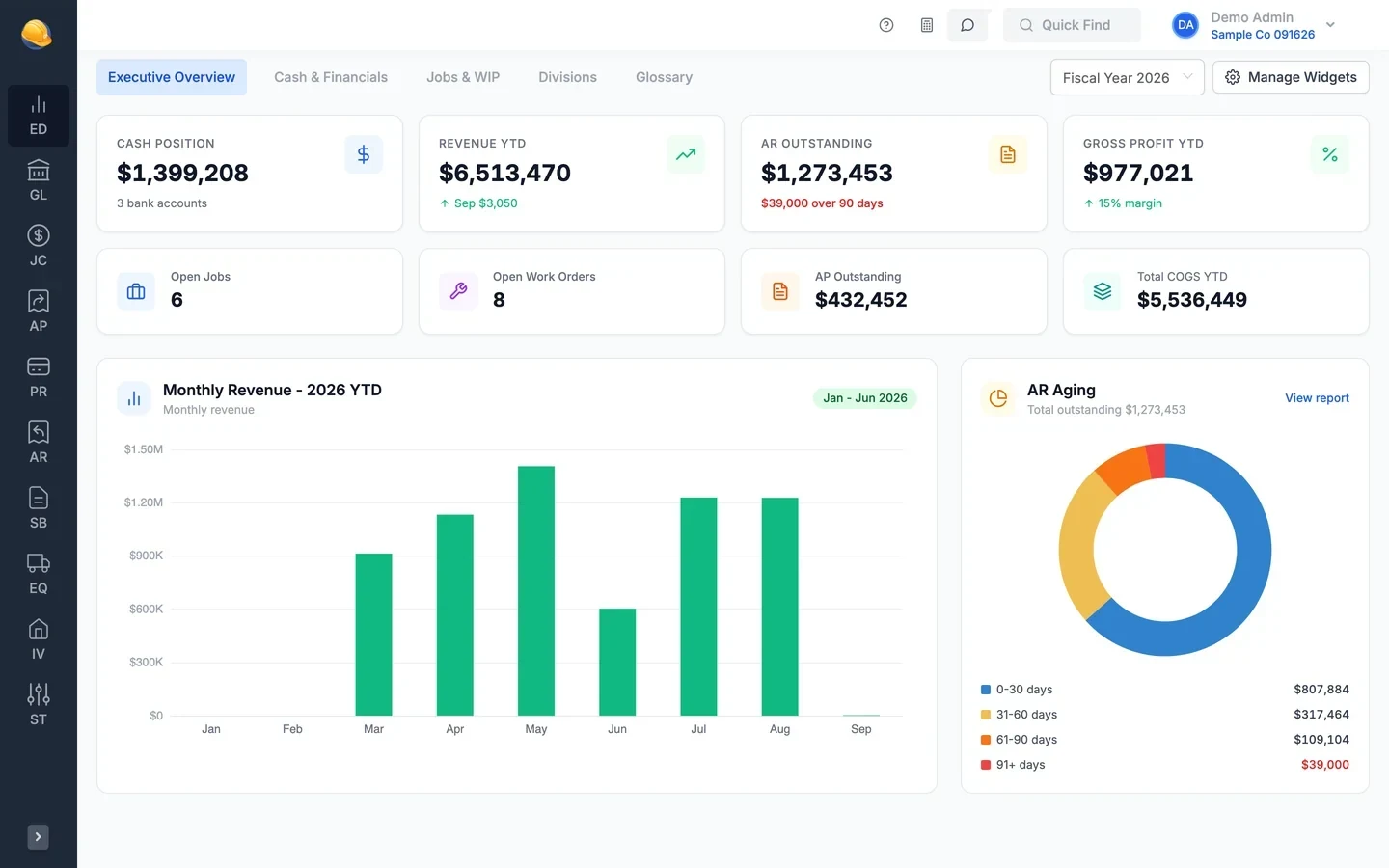Click the Jan - Jun 2026 date badge
This screenshot has height=868, width=1389.
pos(865,398)
